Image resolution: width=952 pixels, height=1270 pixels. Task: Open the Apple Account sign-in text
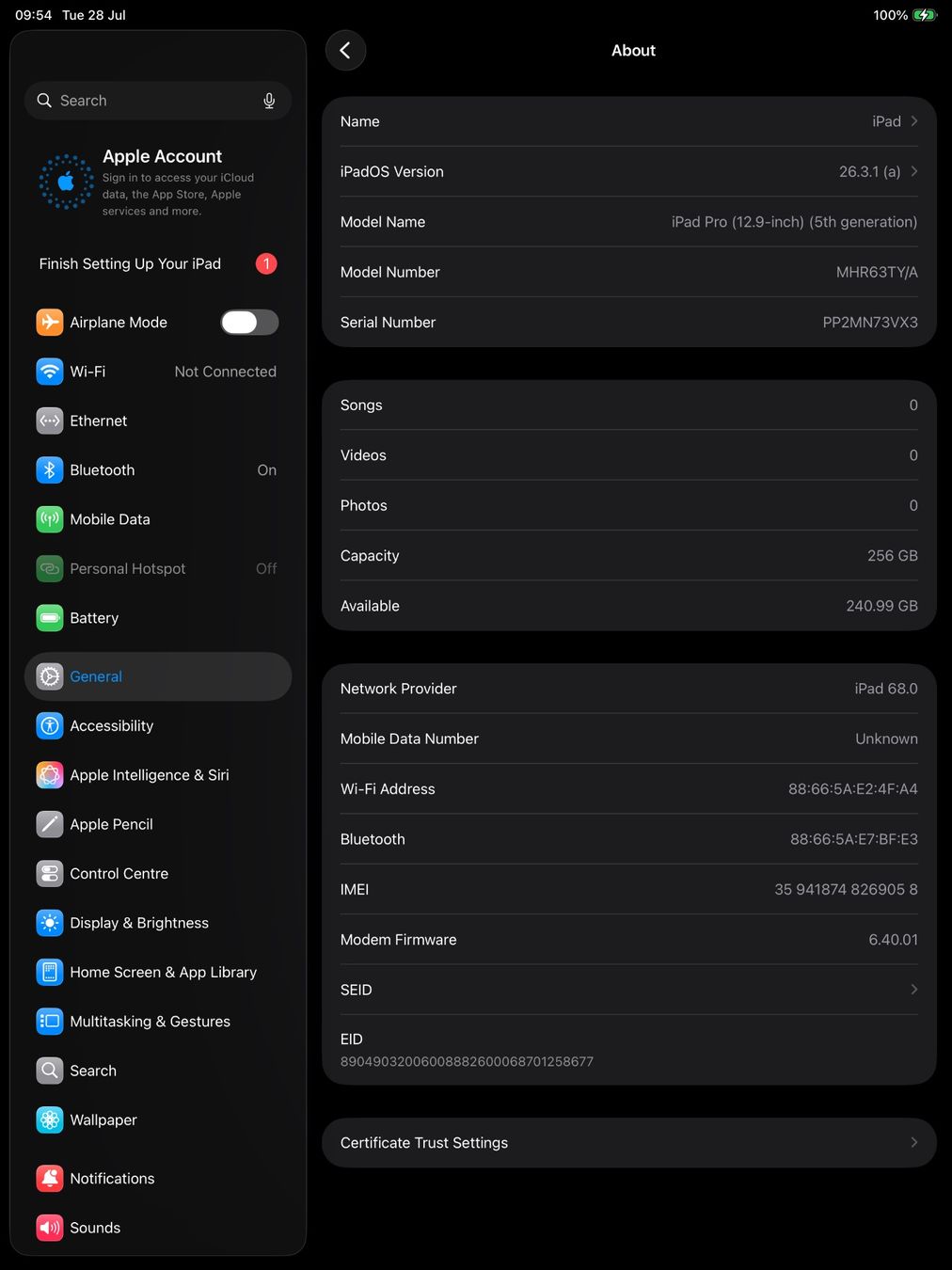coord(178,195)
